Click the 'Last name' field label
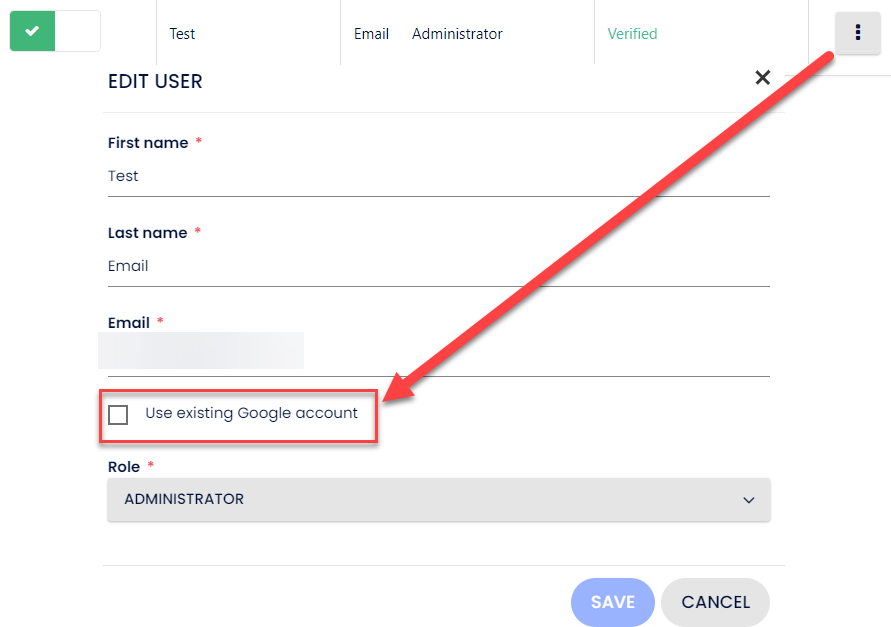 pyautogui.click(x=147, y=233)
